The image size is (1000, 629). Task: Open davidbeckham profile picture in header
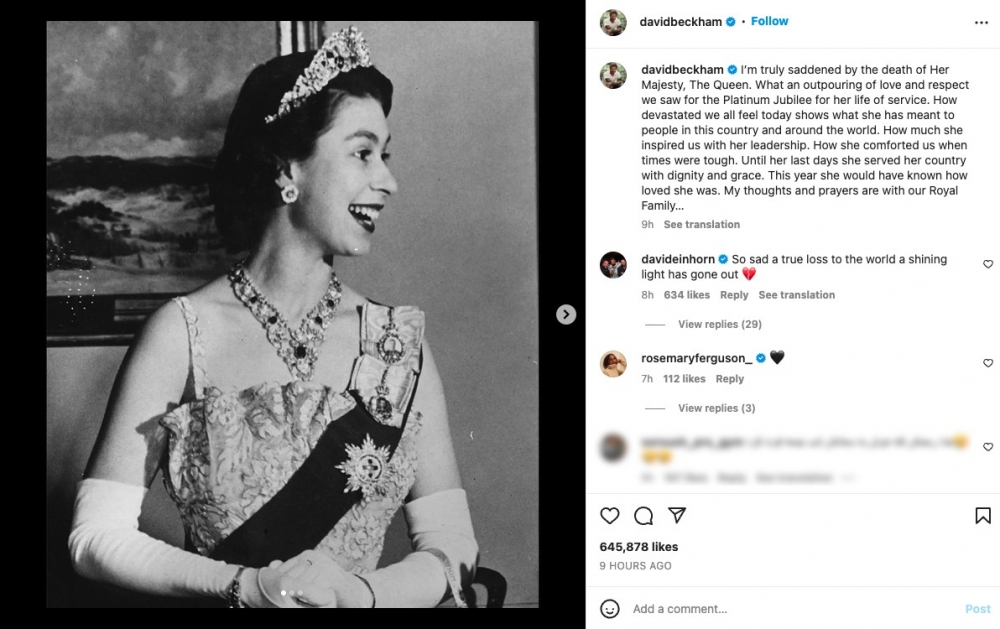click(x=613, y=22)
